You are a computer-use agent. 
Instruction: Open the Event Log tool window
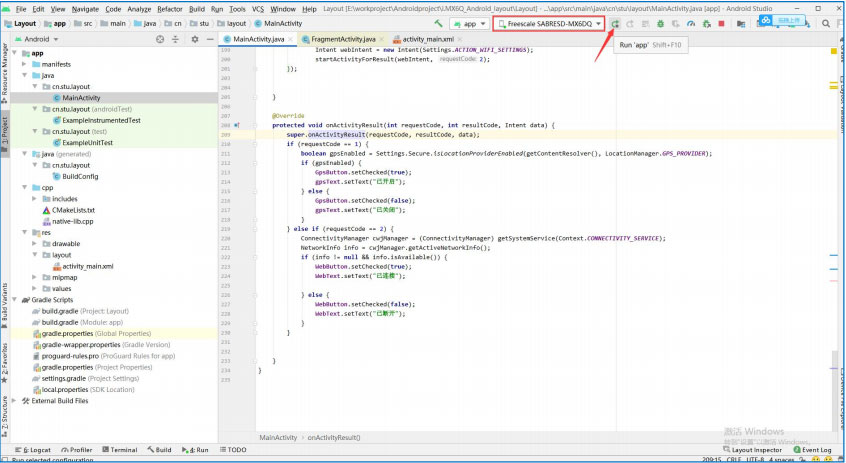coord(812,450)
